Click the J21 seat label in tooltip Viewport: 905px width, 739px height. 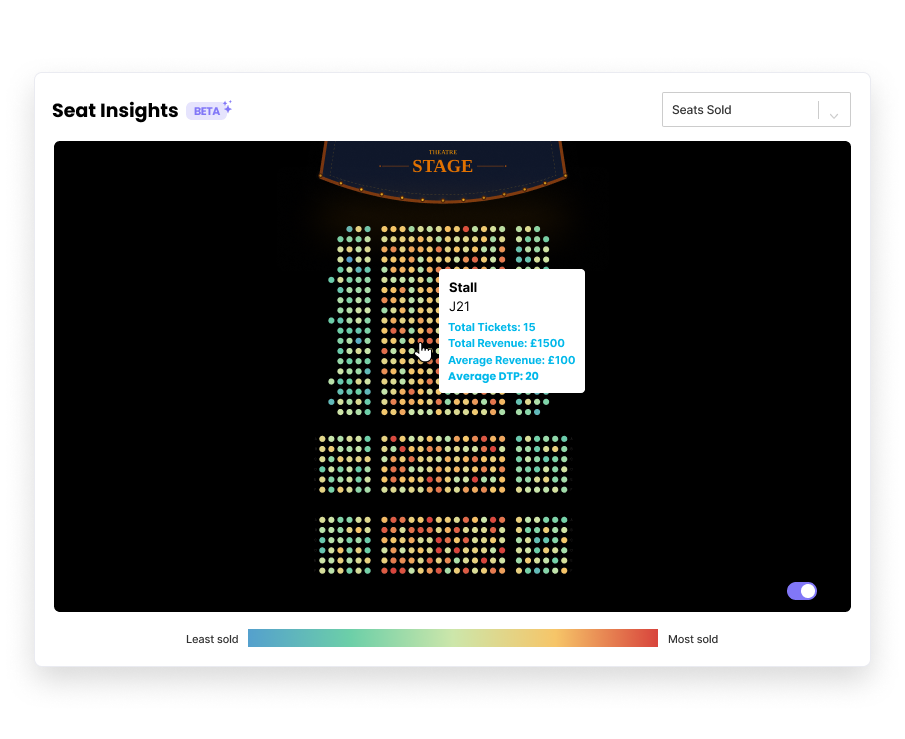[x=459, y=307]
